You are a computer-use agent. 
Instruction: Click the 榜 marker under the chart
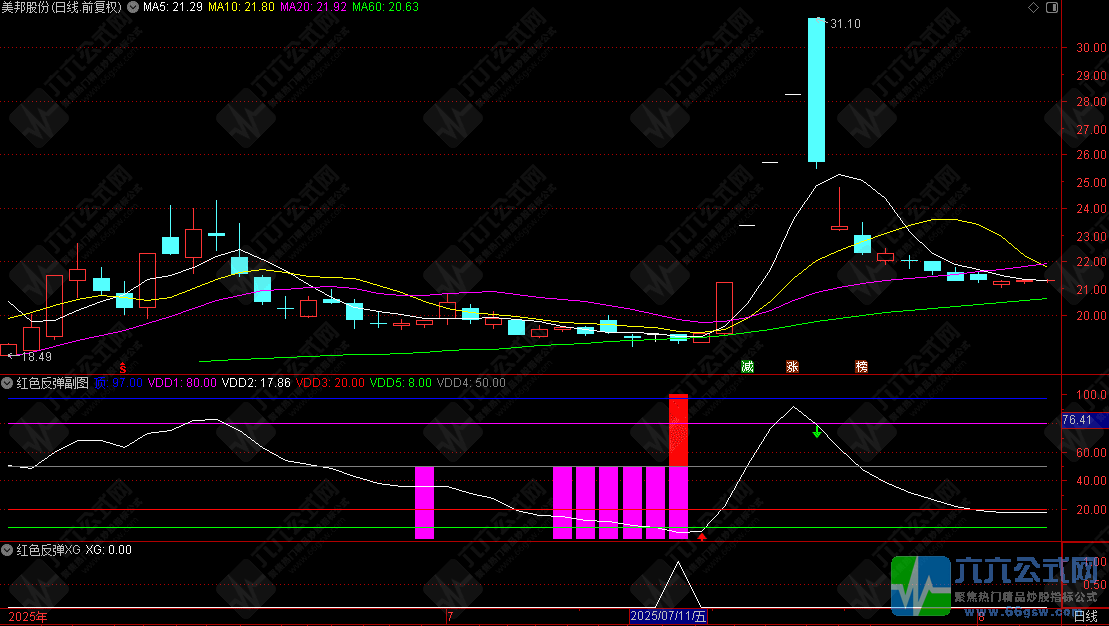click(x=861, y=366)
